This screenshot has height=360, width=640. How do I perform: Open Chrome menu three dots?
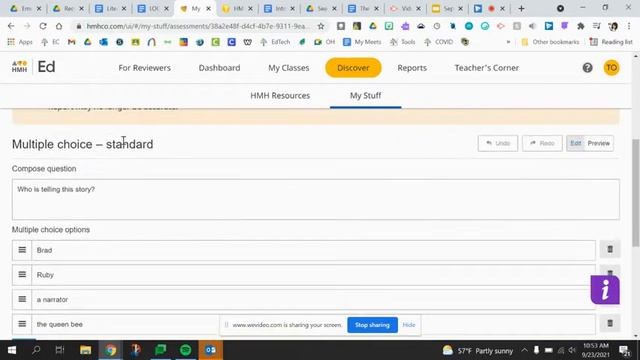629,26
